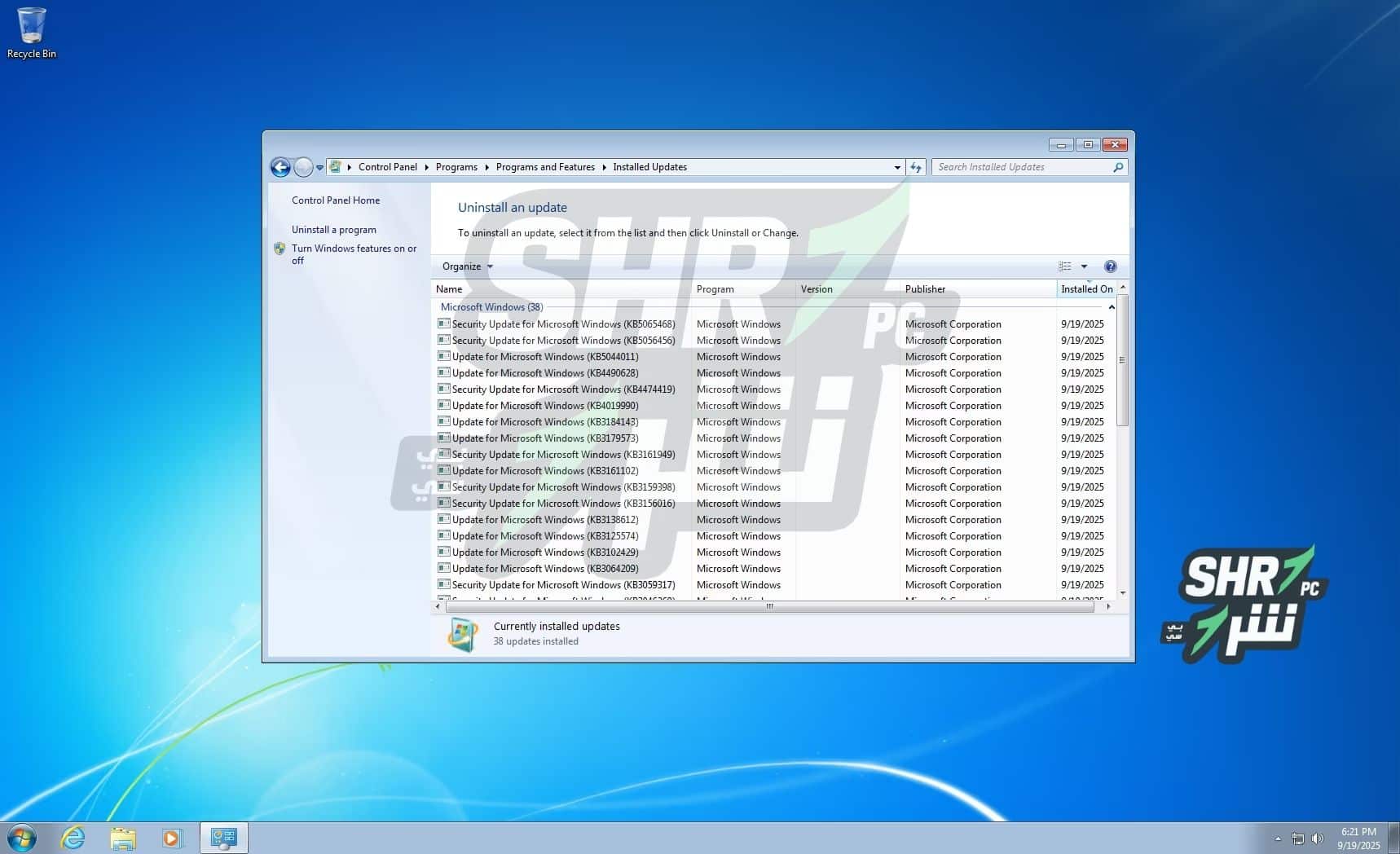The height and width of the screenshot is (854, 1400).
Task: Open the Help question mark icon
Action: 1110,266
